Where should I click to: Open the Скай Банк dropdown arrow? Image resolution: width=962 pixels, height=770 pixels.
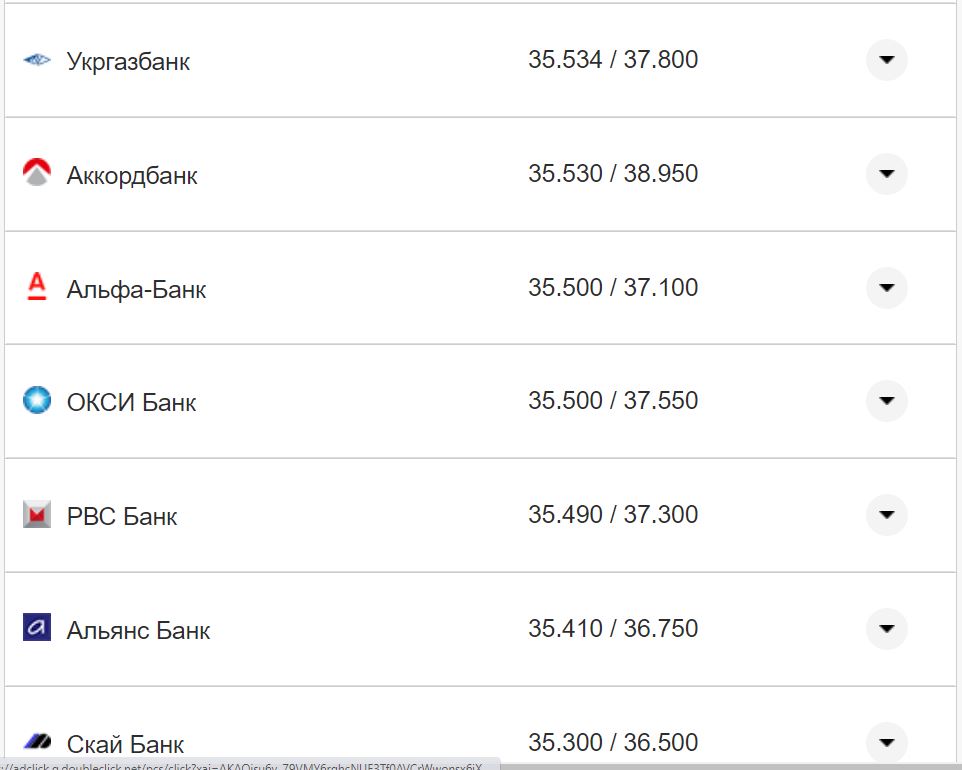(x=886, y=742)
